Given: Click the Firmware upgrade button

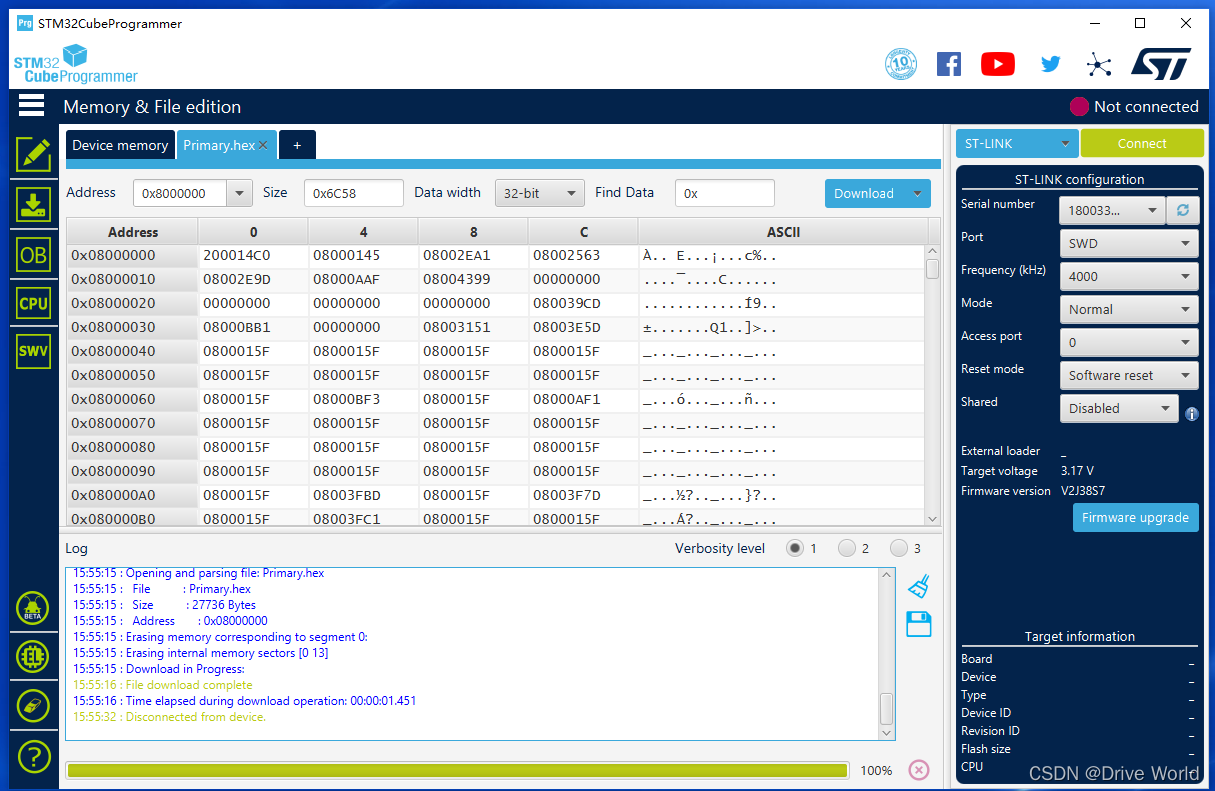Looking at the screenshot, I should pos(1135,517).
